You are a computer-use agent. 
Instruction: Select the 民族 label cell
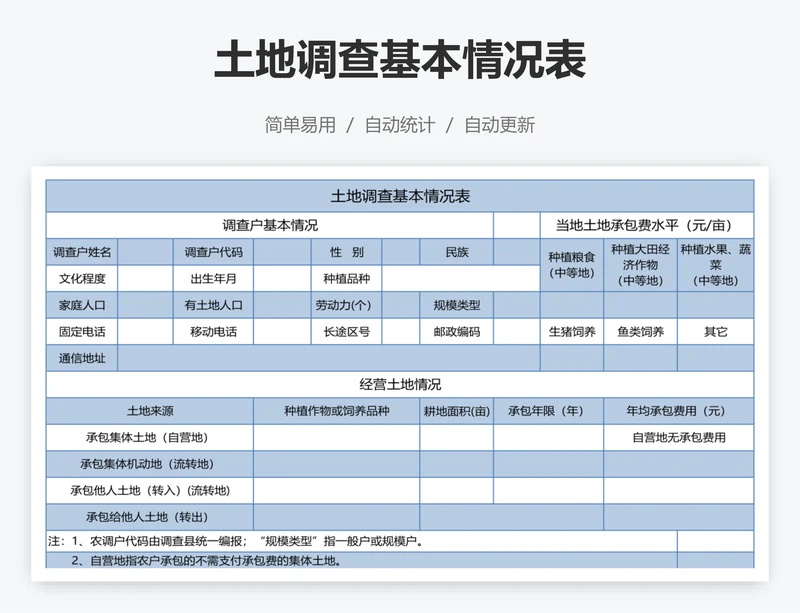point(456,252)
